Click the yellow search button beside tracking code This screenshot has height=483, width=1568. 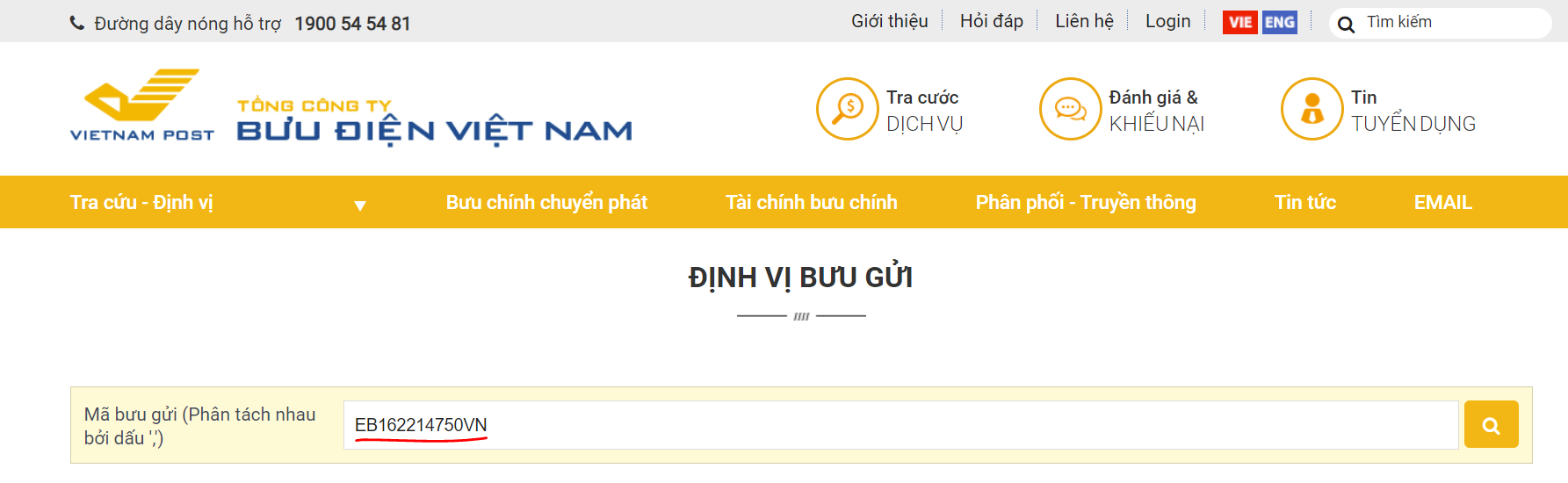(1491, 425)
